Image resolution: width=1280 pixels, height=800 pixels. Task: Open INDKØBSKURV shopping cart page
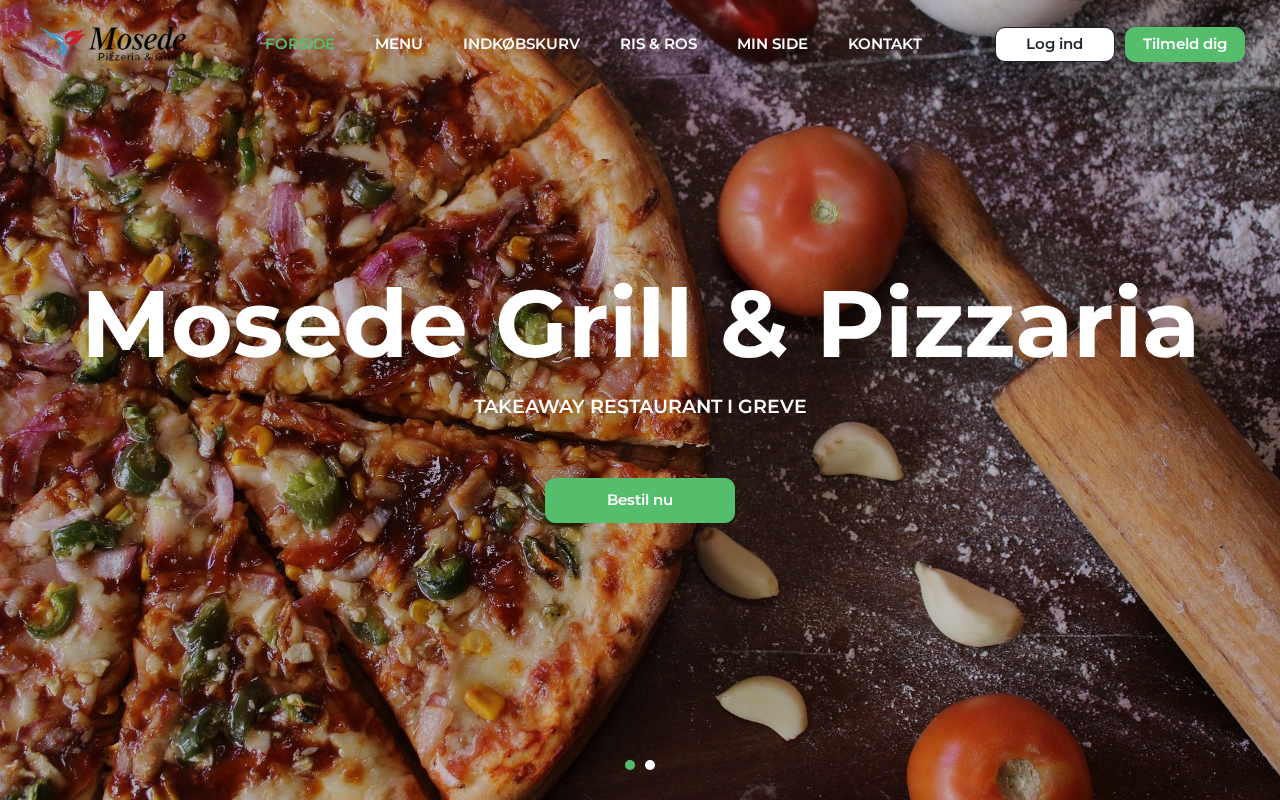coord(521,44)
